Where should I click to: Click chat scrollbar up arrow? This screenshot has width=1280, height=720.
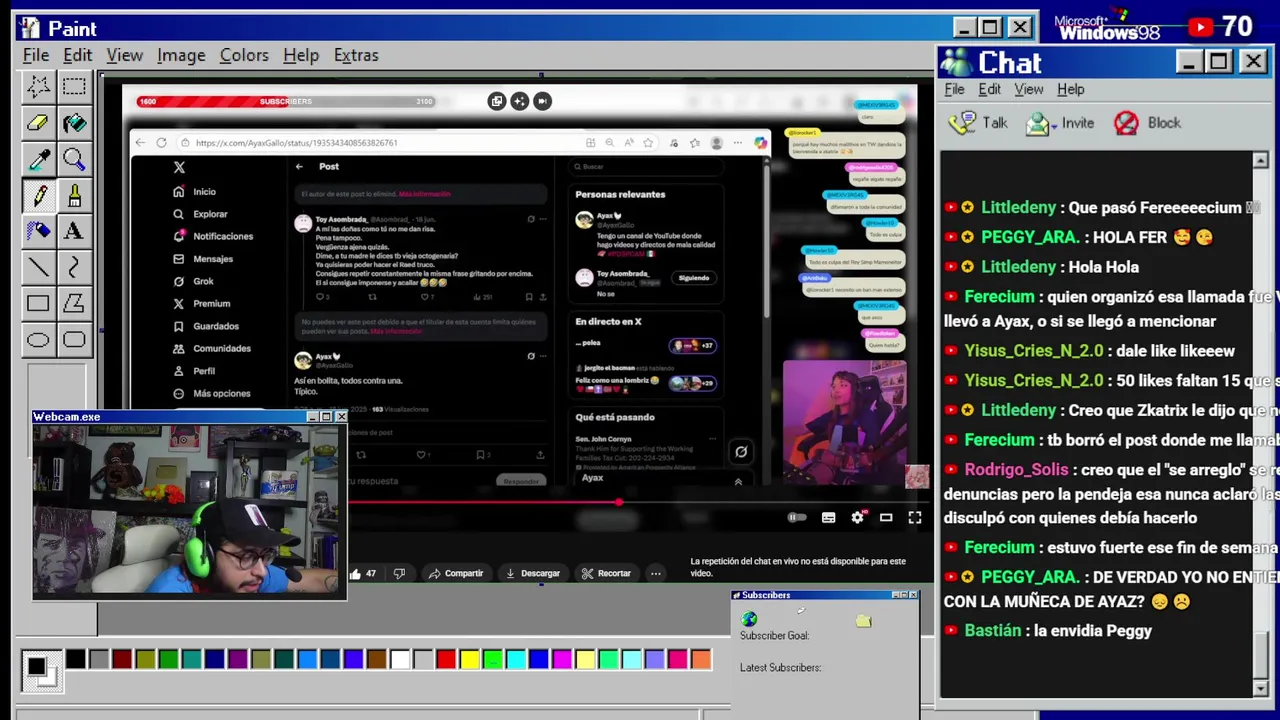(x=1260, y=160)
